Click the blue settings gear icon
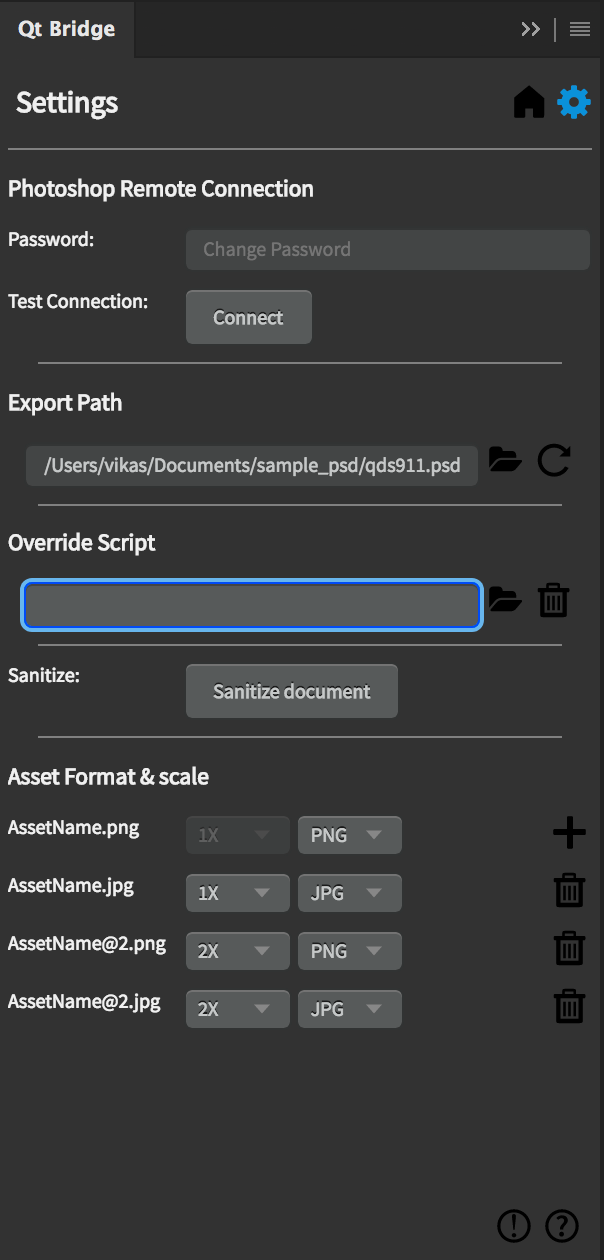 [574, 102]
